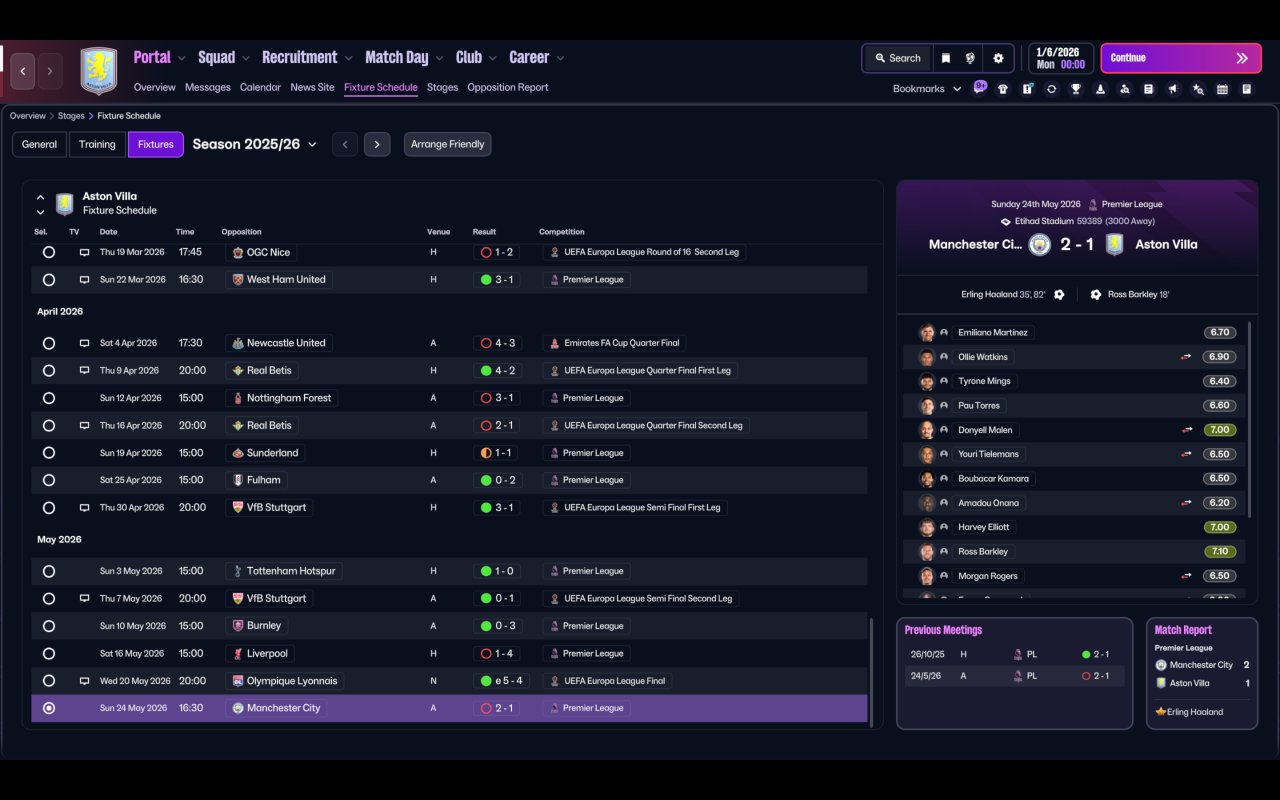Select the Tottenham Hotspur fixture radio button
This screenshot has height=800, width=1280.
click(x=48, y=571)
